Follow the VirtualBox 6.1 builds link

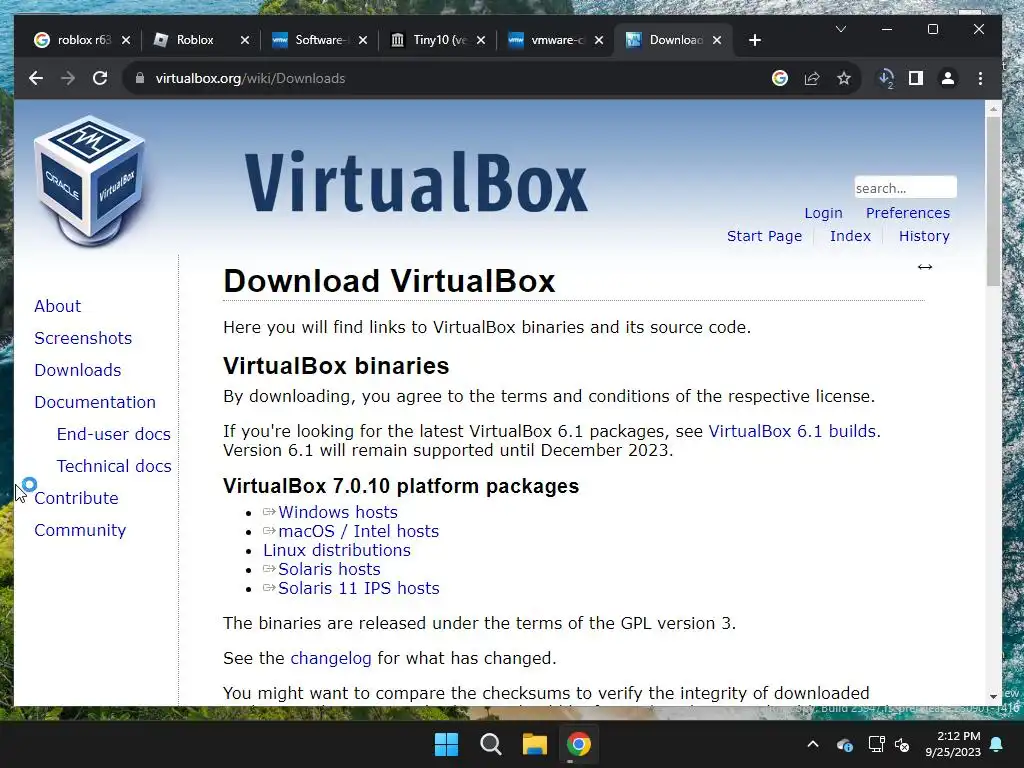[x=792, y=432]
